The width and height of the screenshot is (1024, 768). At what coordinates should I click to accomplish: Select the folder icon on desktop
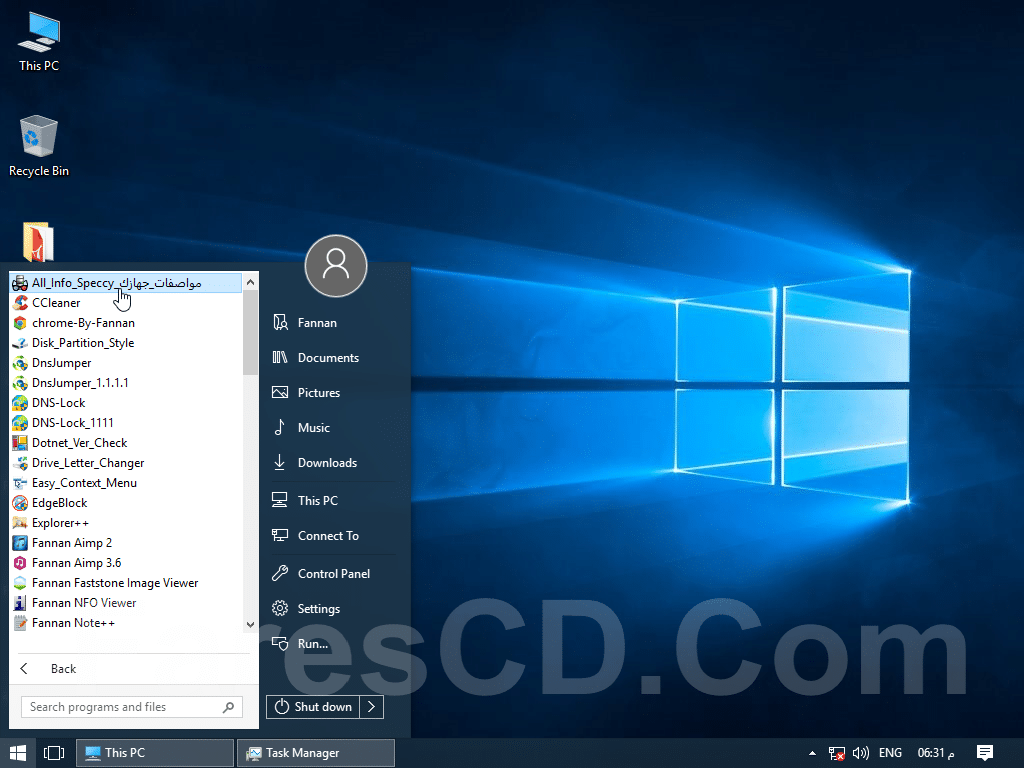coord(38,242)
